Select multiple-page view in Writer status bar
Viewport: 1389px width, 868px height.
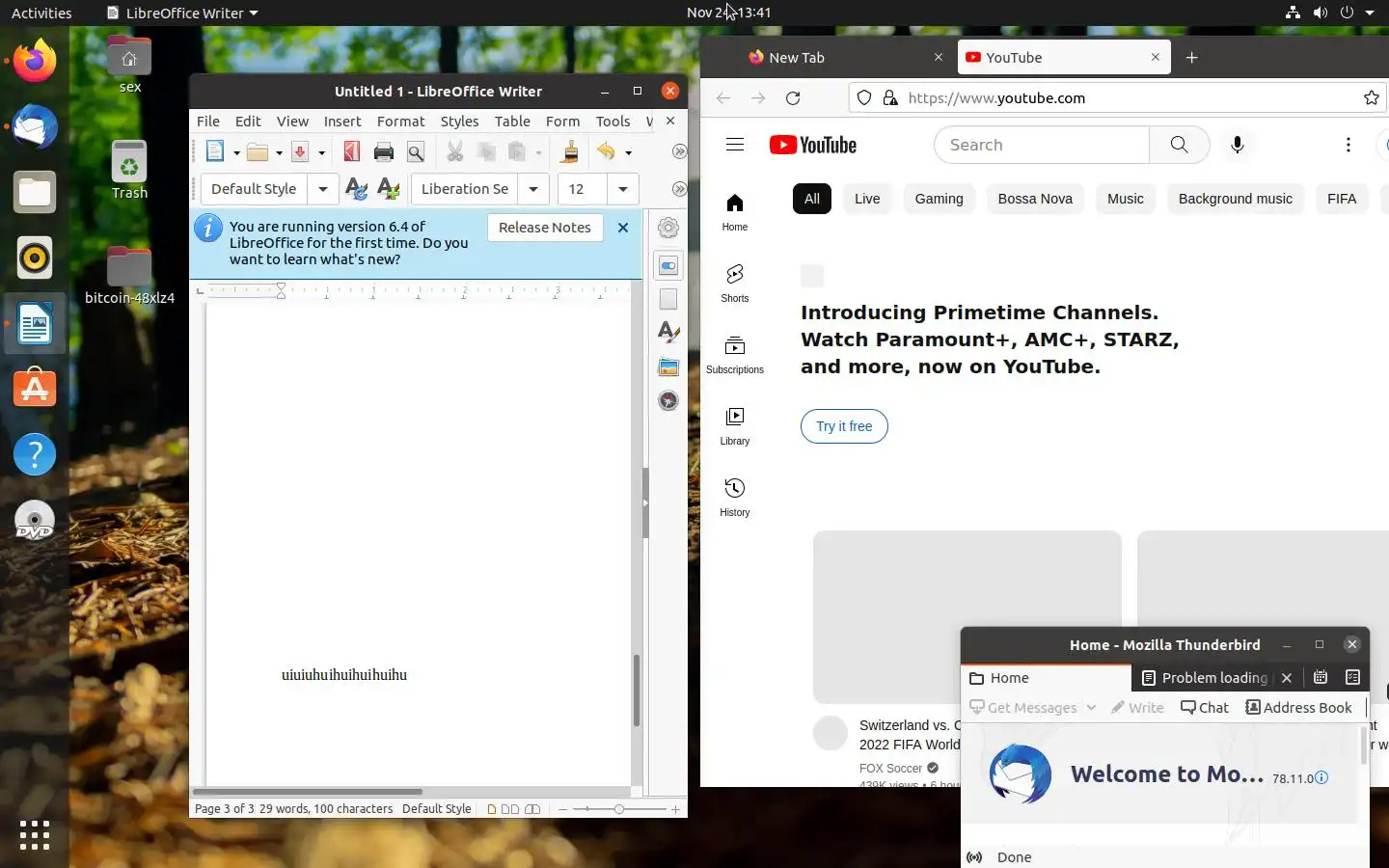pyautogui.click(x=510, y=809)
